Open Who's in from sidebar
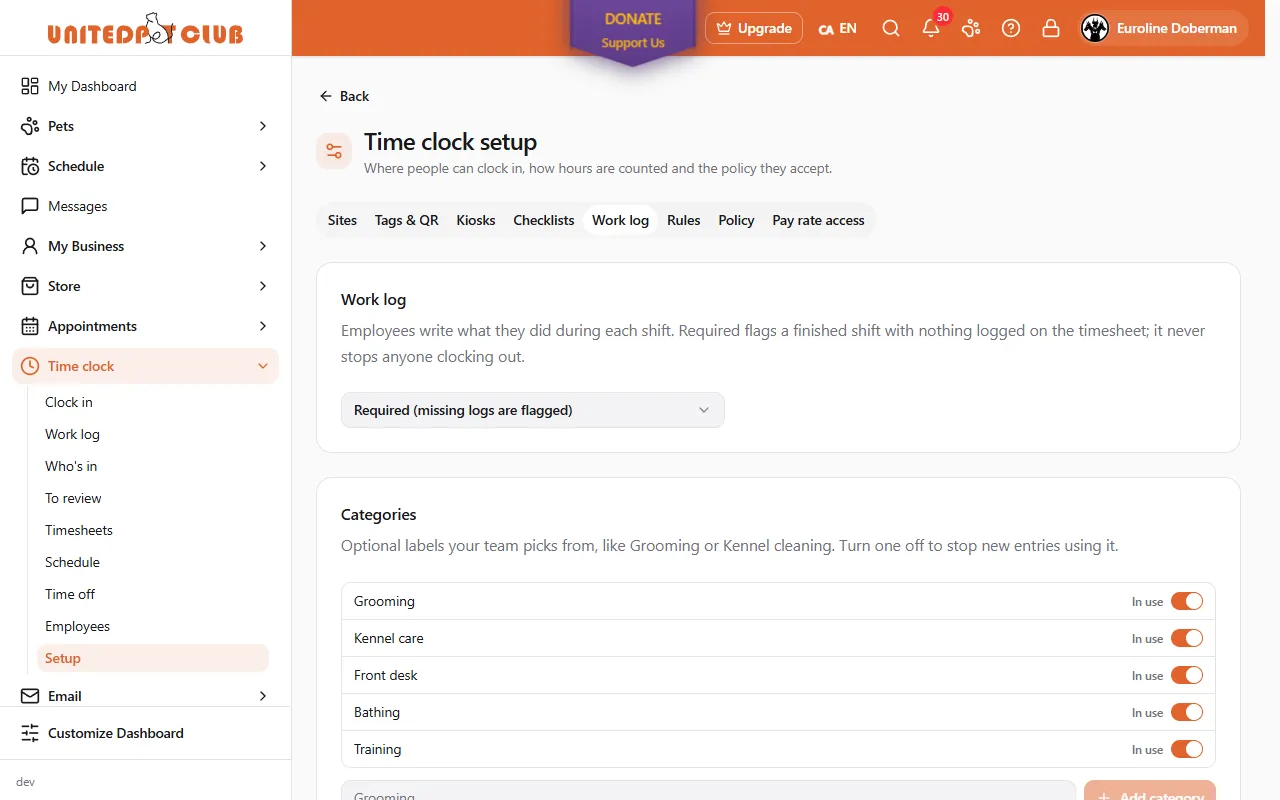The image size is (1280, 800). click(x=71, y=466)
